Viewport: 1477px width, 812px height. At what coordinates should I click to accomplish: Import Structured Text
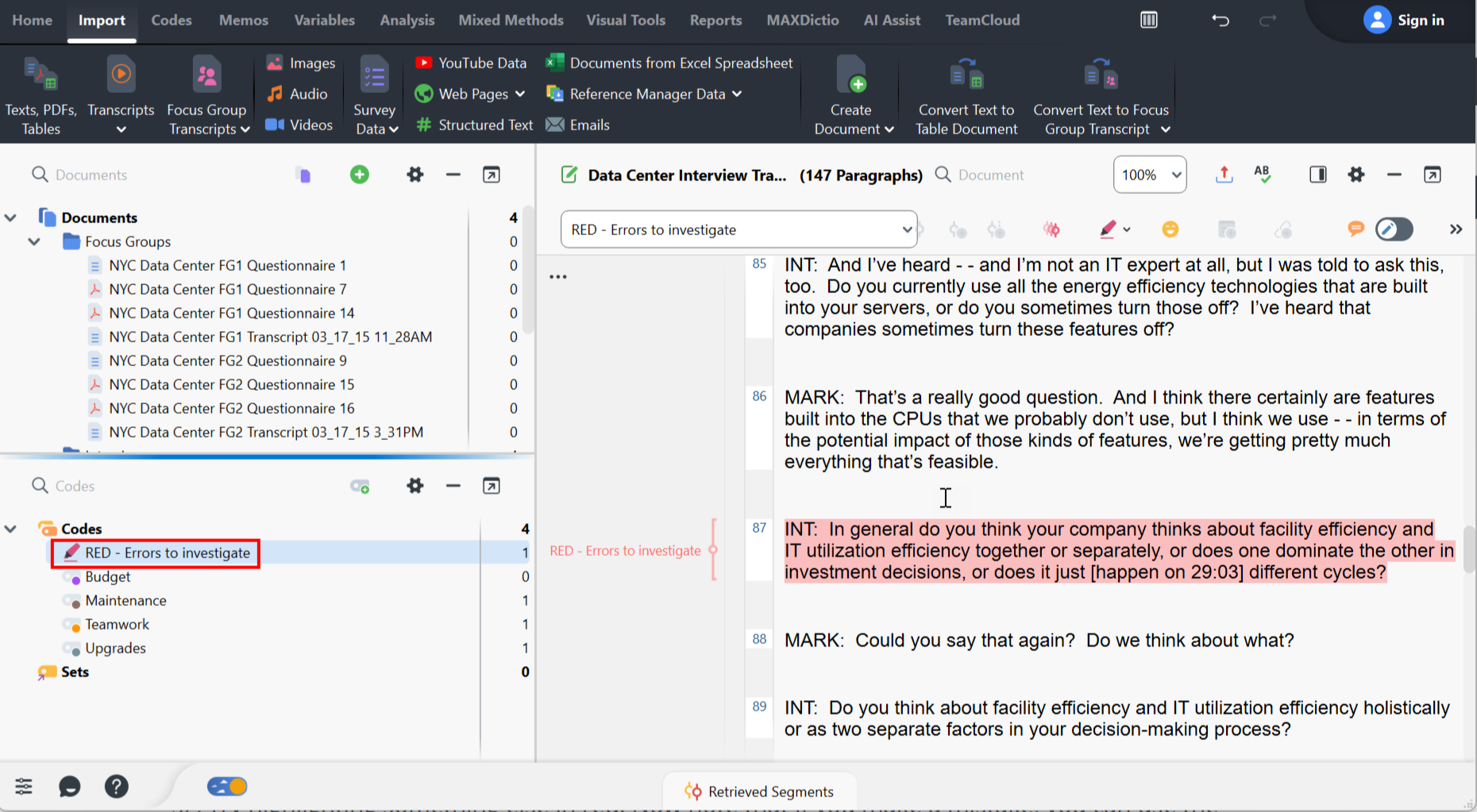pyautogui.click(x=474, y=125)
